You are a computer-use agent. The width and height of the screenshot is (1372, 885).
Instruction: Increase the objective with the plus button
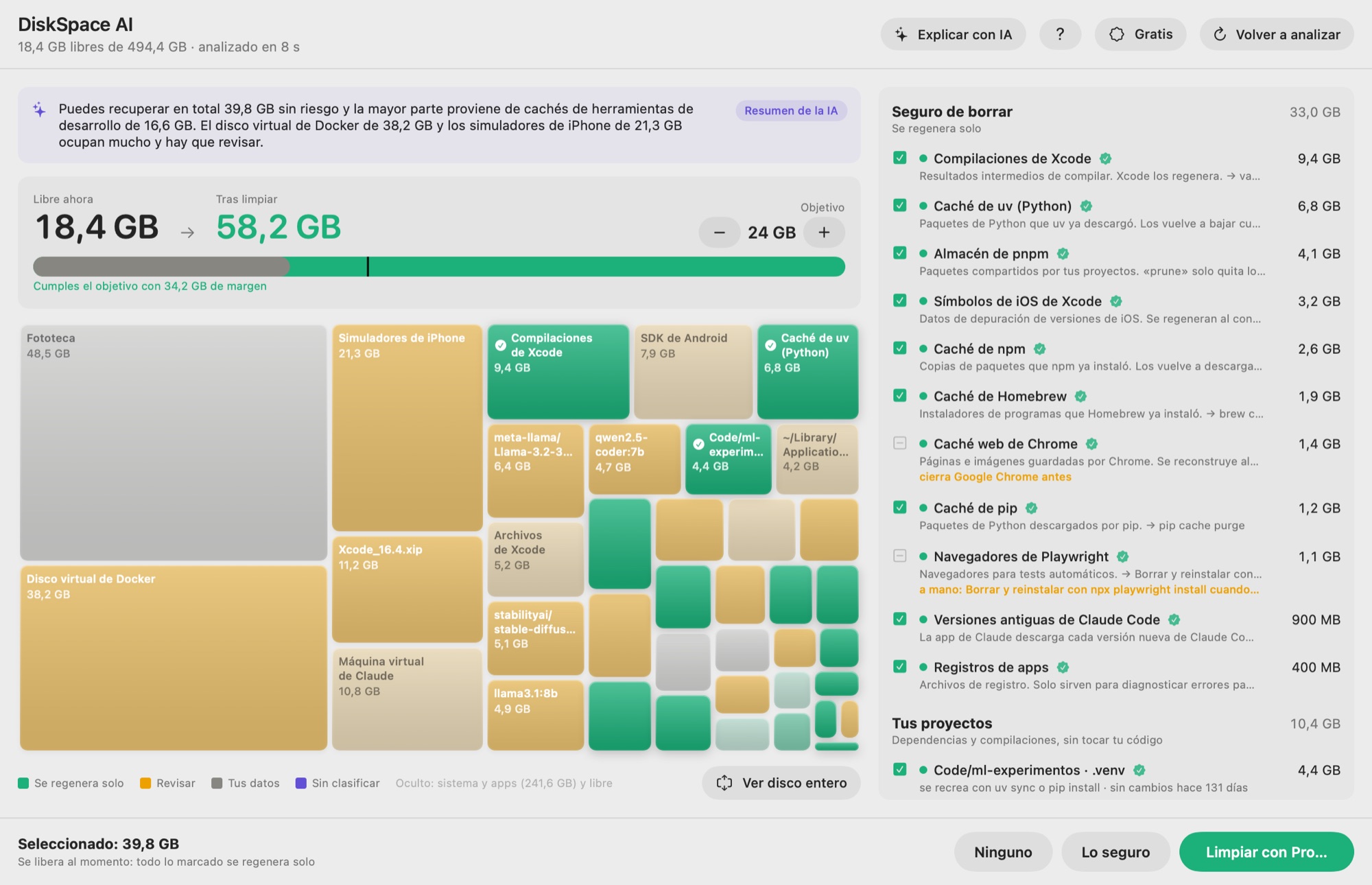pos(824,233)
